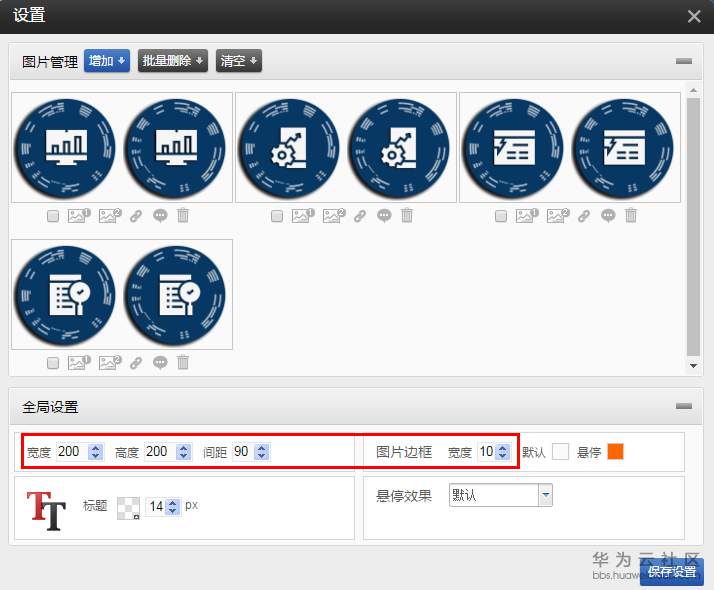Delete the monitor chart image item
This screenshot has height=590, width=714.
pyautogui.click(x=183, y=215)
